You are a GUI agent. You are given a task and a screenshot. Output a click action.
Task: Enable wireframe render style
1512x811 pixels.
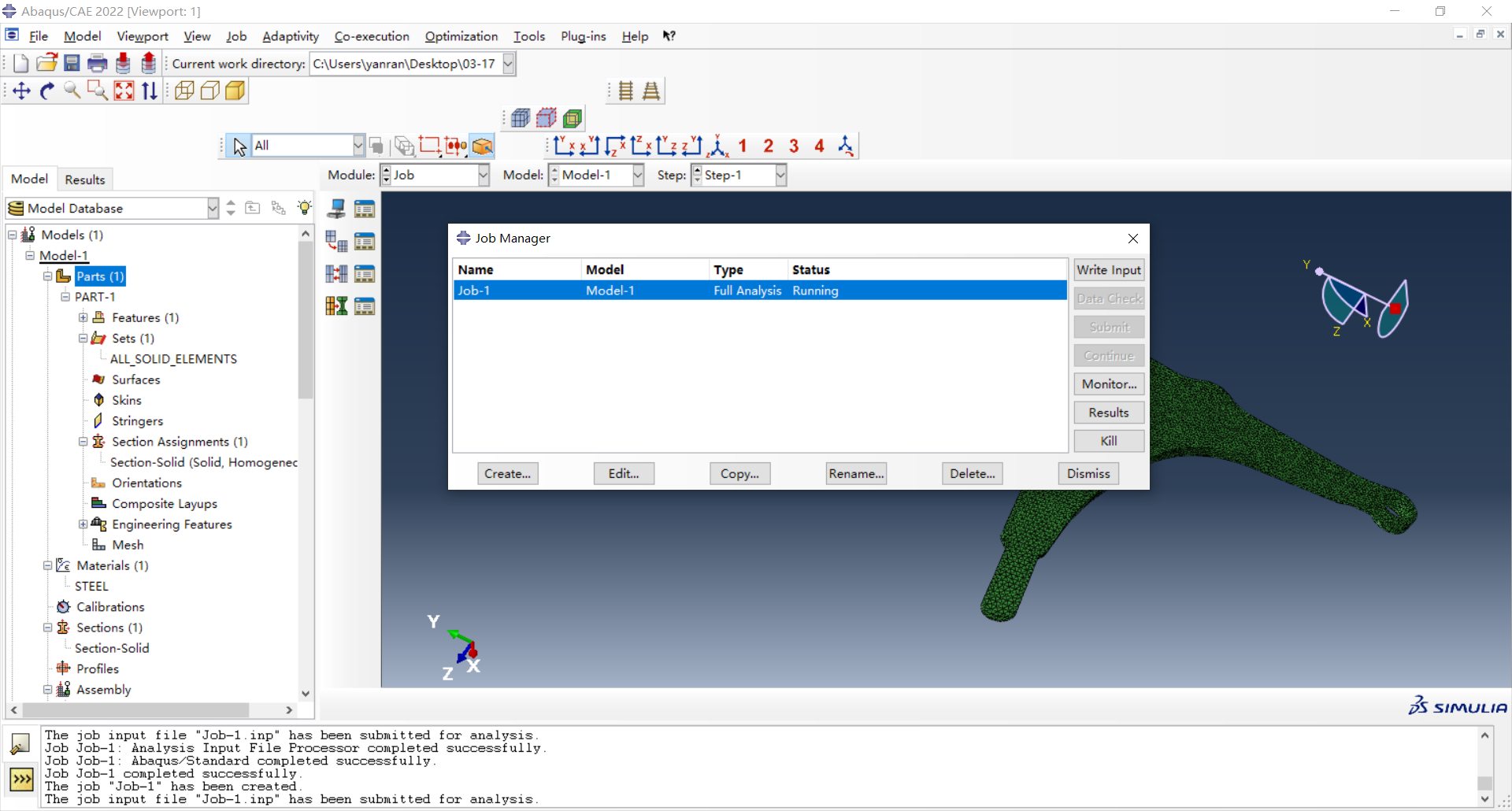pyautogui.click(x=184, y=91)
